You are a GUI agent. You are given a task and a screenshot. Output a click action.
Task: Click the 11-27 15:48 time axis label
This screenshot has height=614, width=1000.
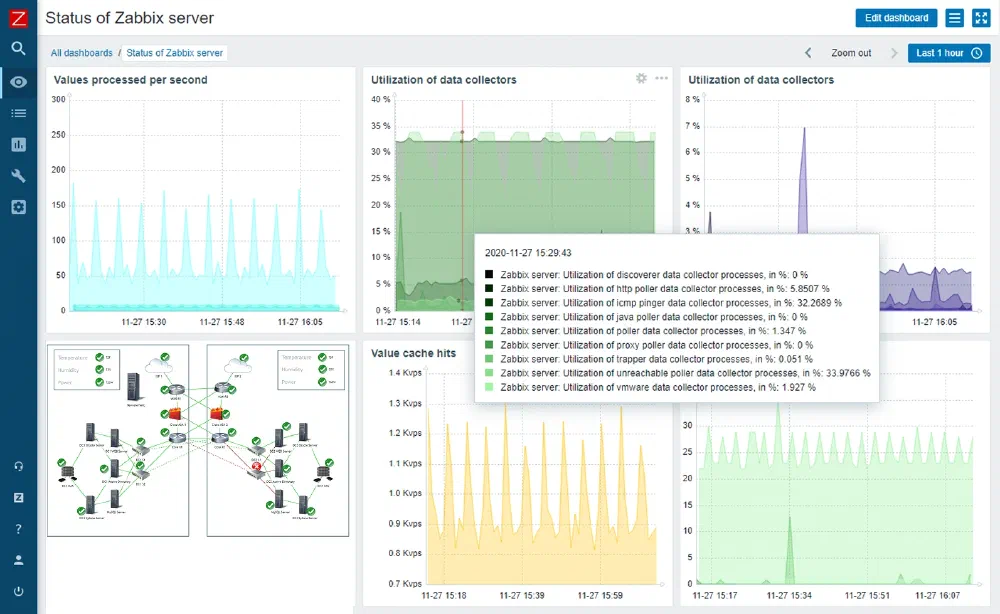click(x=222, y=322)
